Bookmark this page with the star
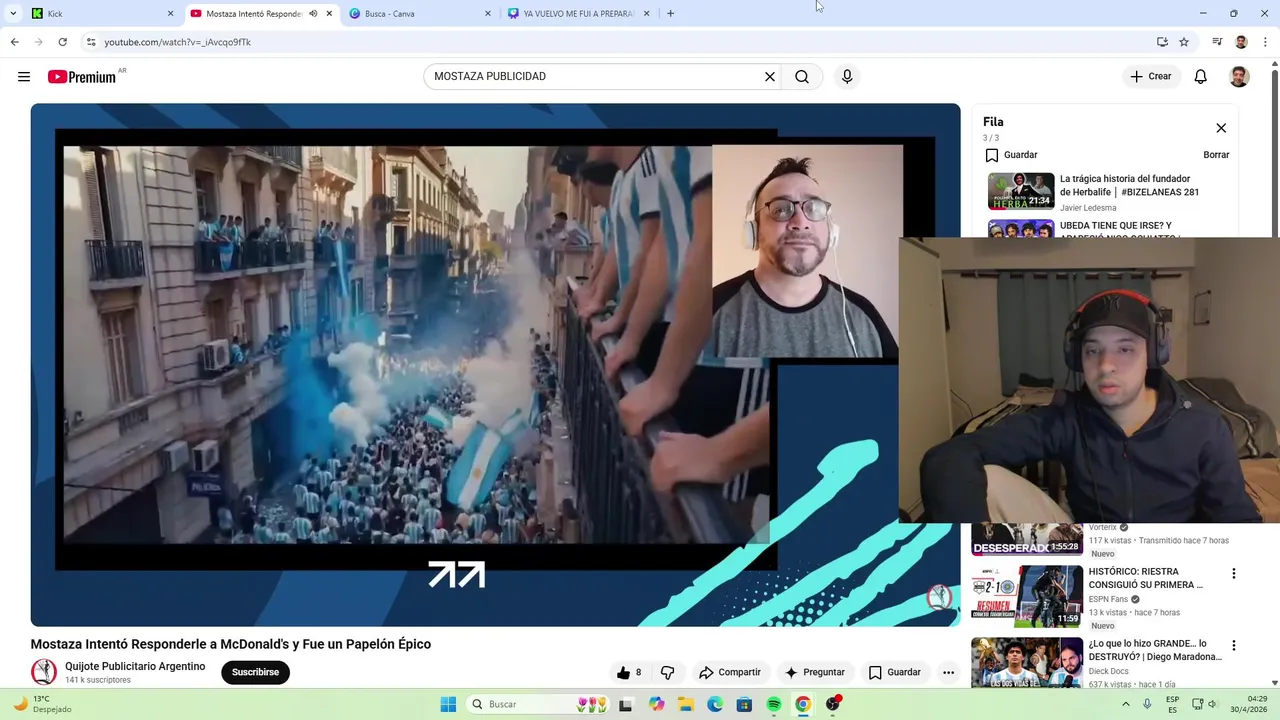Image resolution: width=1280 pixels, height=720 pixels. click(1184, 42)
